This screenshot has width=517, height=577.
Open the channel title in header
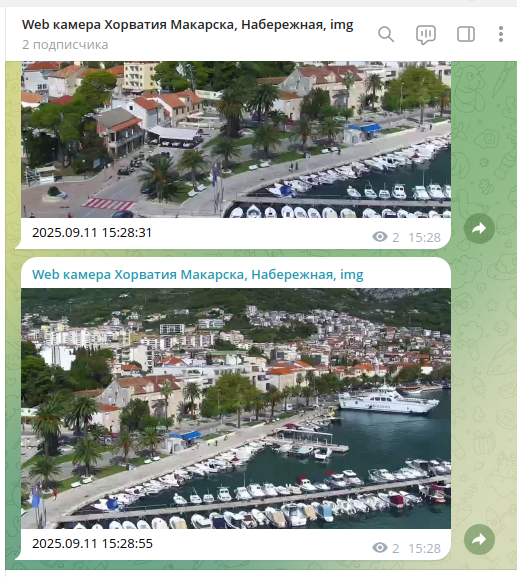pyautogui.click(x=187, y=25)
